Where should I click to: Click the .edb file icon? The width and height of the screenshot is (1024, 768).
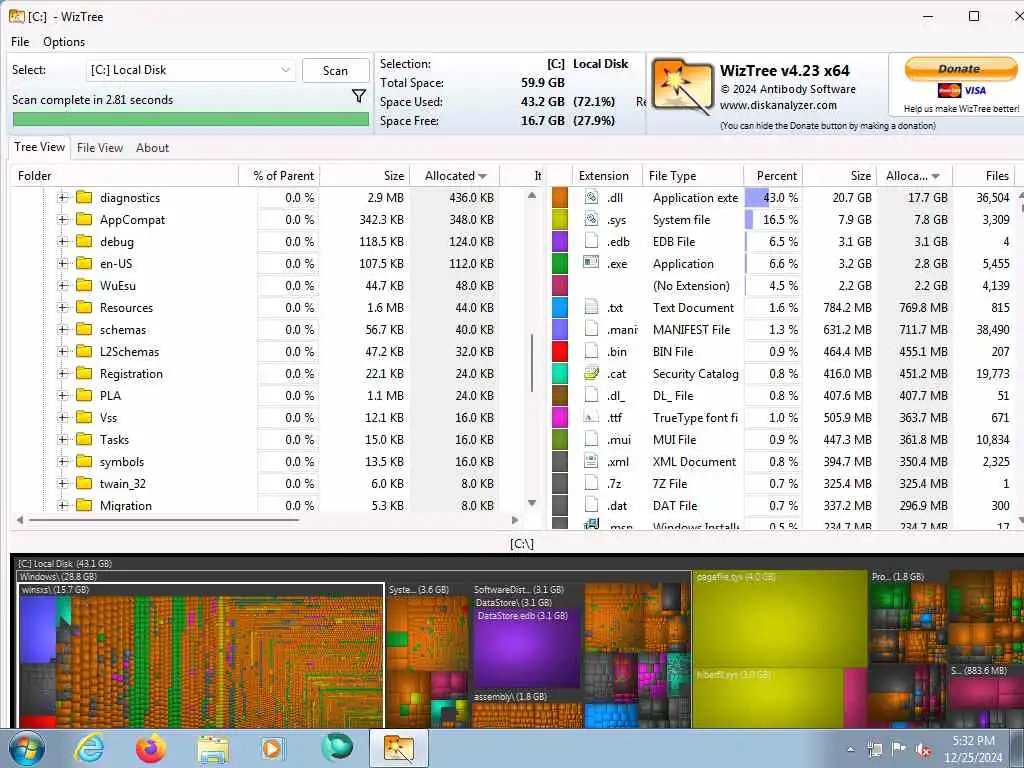pos(591,241)
